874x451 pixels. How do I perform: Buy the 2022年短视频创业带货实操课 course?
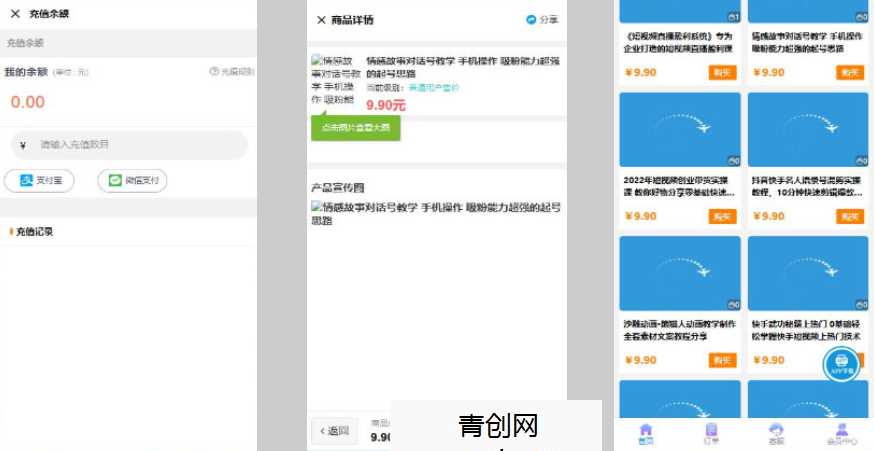click(722, 216)
